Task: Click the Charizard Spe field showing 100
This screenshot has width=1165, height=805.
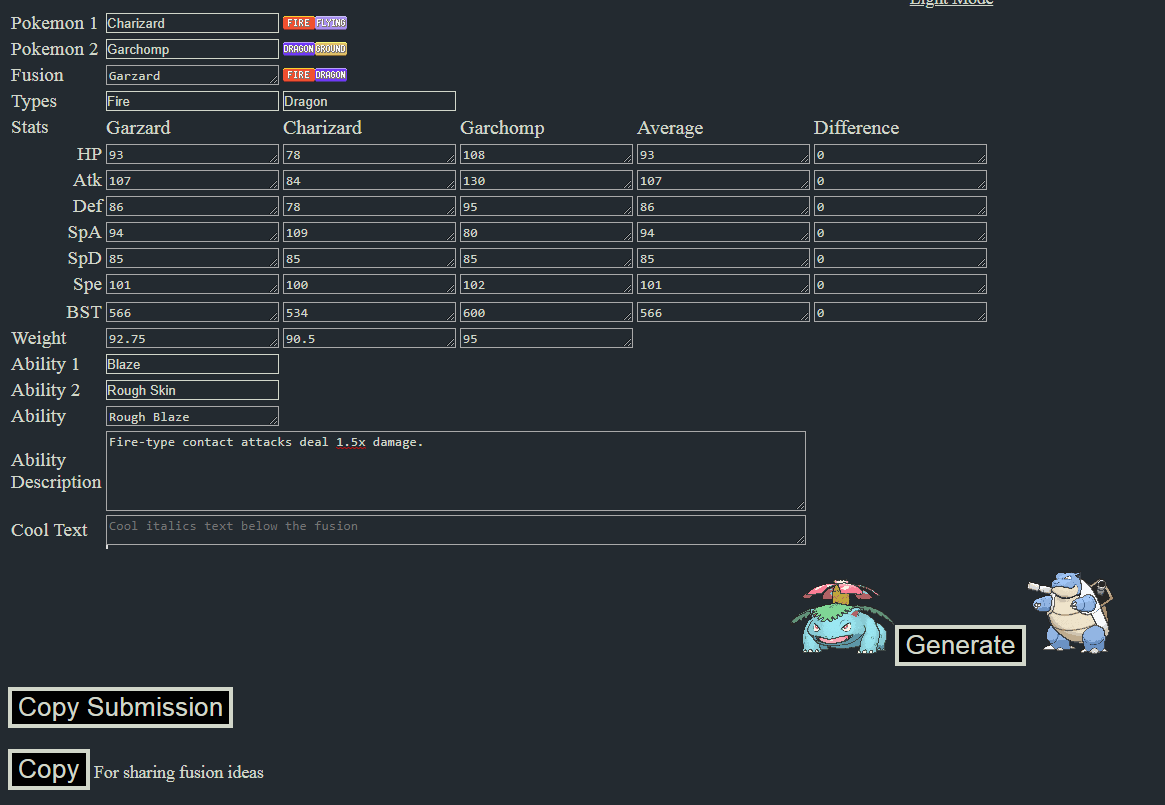Action: click(x=369, y=284)
